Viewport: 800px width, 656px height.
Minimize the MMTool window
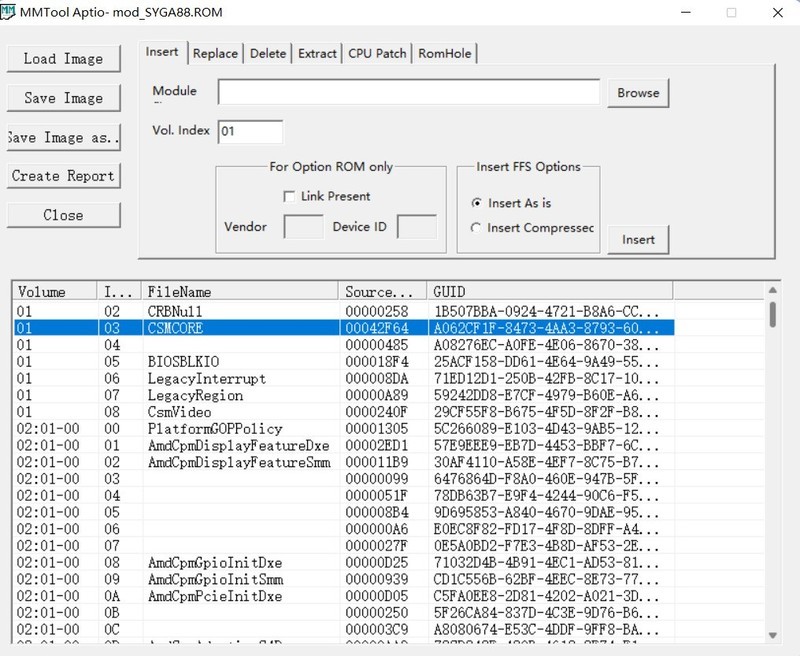686,12
